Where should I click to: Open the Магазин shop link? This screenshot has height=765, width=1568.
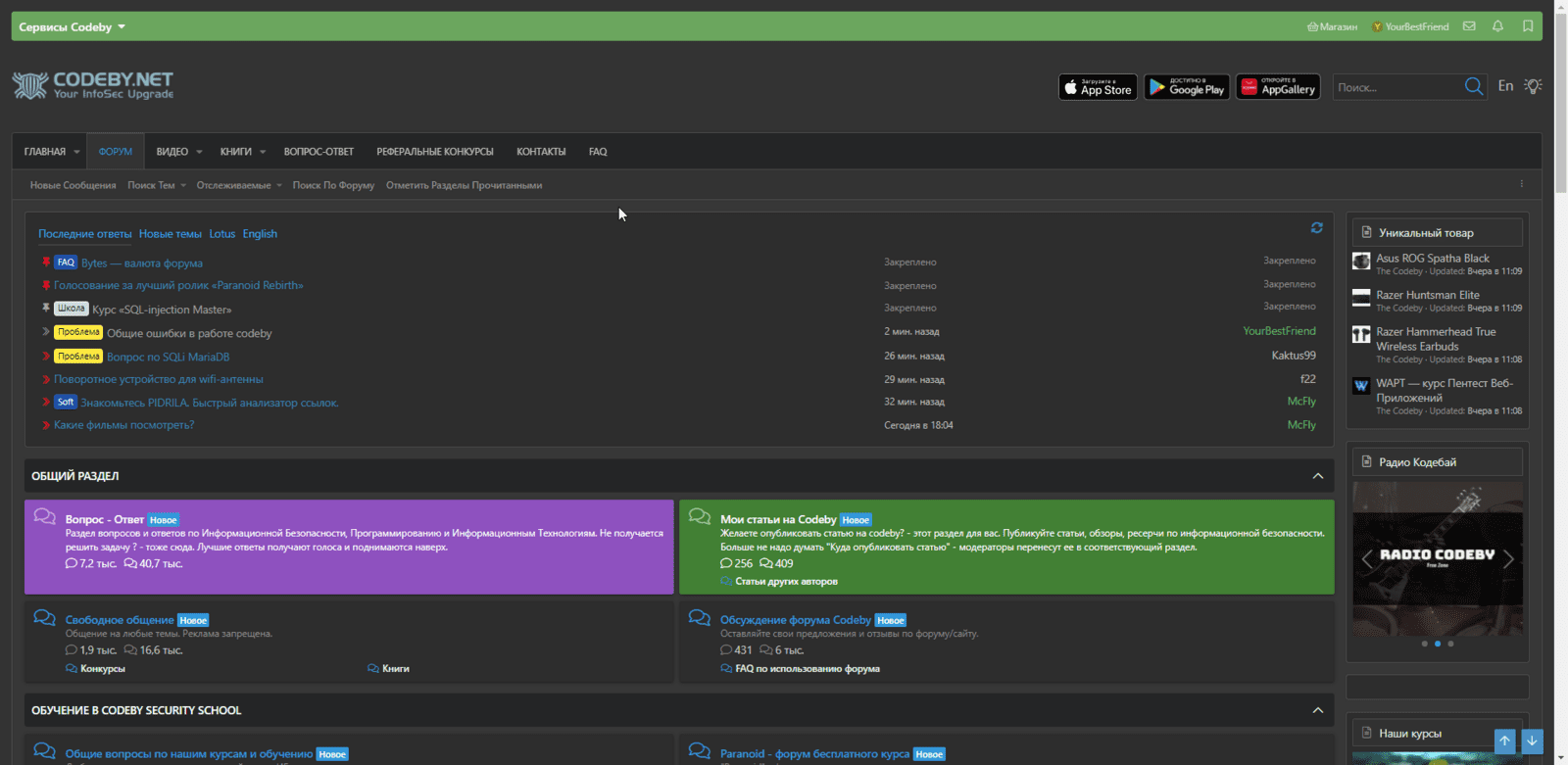(x=1332, y=26)
